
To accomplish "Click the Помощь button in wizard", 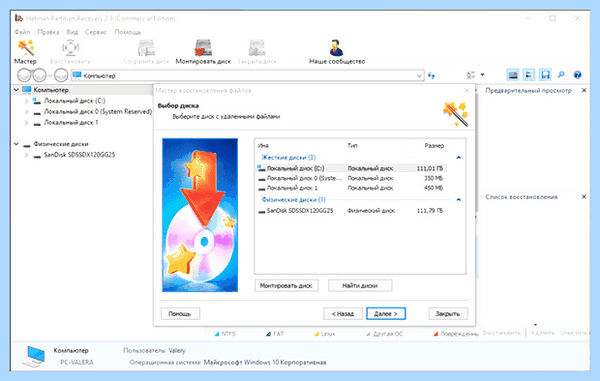I will click(x=179, y=314).
